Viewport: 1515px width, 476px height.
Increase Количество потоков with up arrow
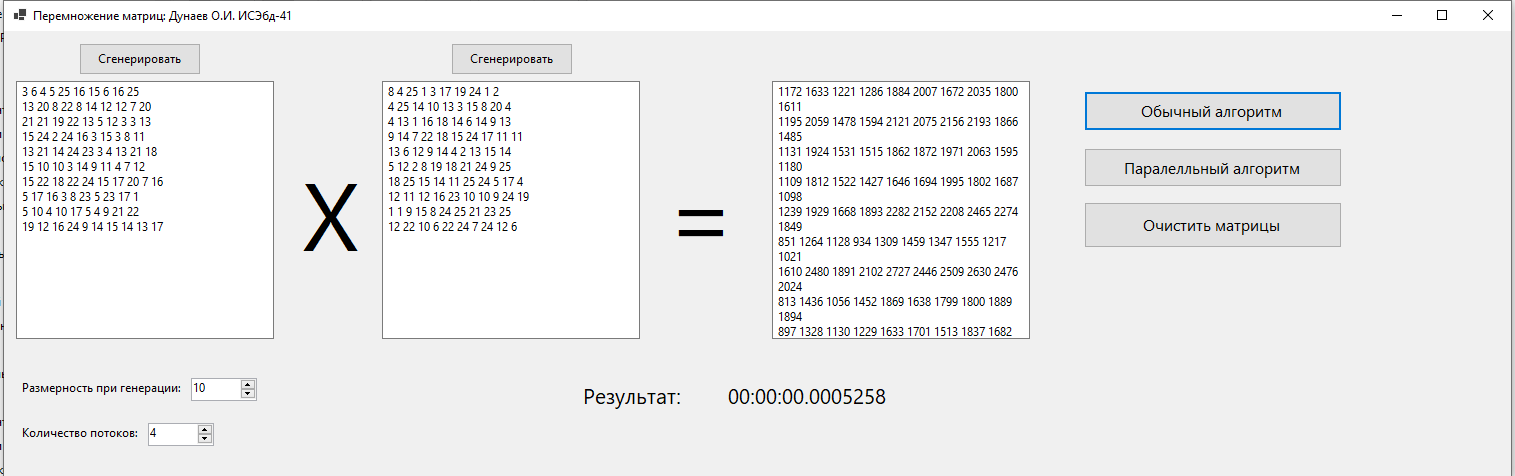tap(204, 429)
